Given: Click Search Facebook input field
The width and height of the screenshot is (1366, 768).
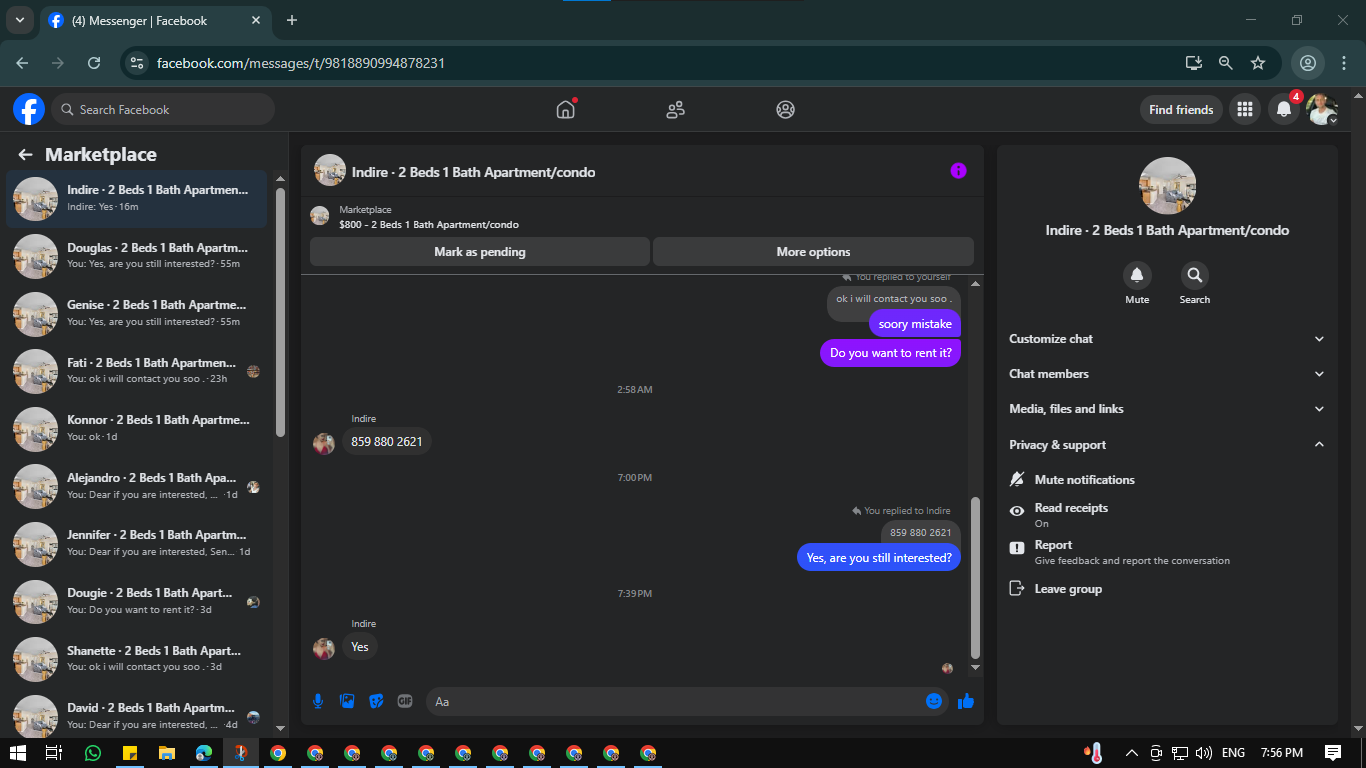Looking at the screenshot, I should 163,110.
